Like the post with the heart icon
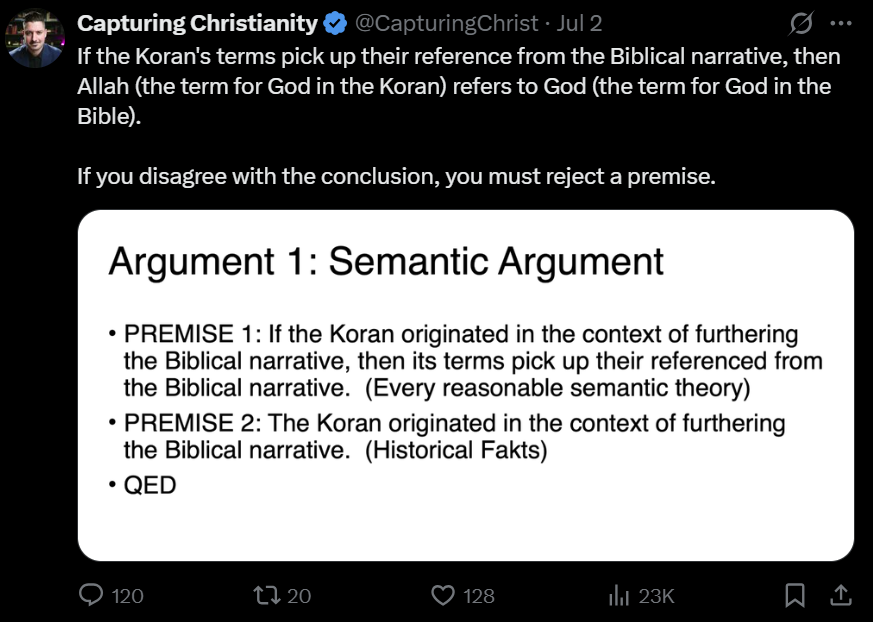This screenshot has width=873, height=622. pyautogui.click(x=442, y=595)
